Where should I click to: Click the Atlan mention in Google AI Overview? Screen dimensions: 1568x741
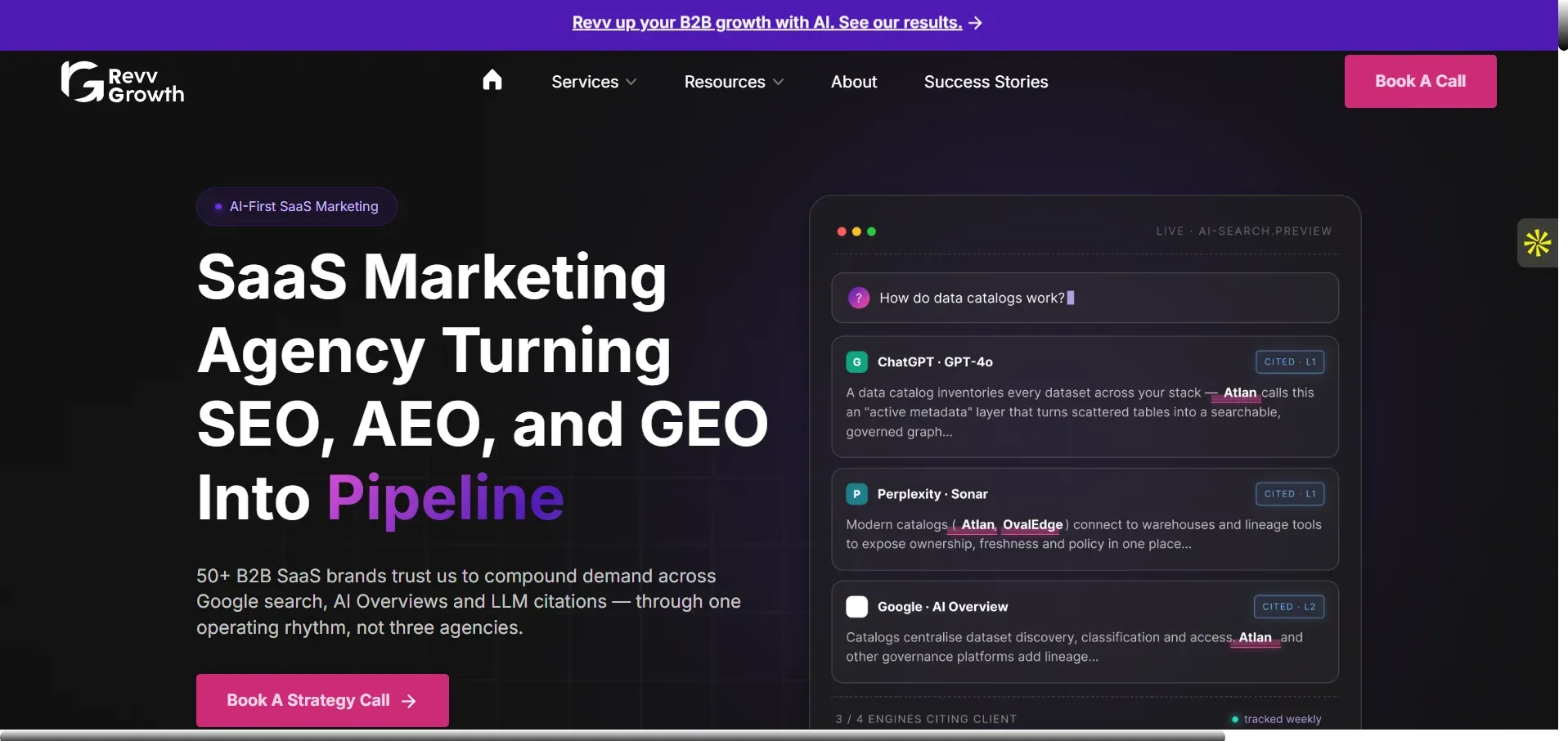[x=1255, y=638]
